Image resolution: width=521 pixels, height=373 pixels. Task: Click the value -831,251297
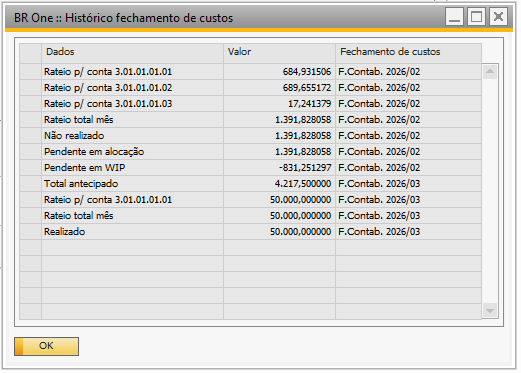(x=279, y=168)
